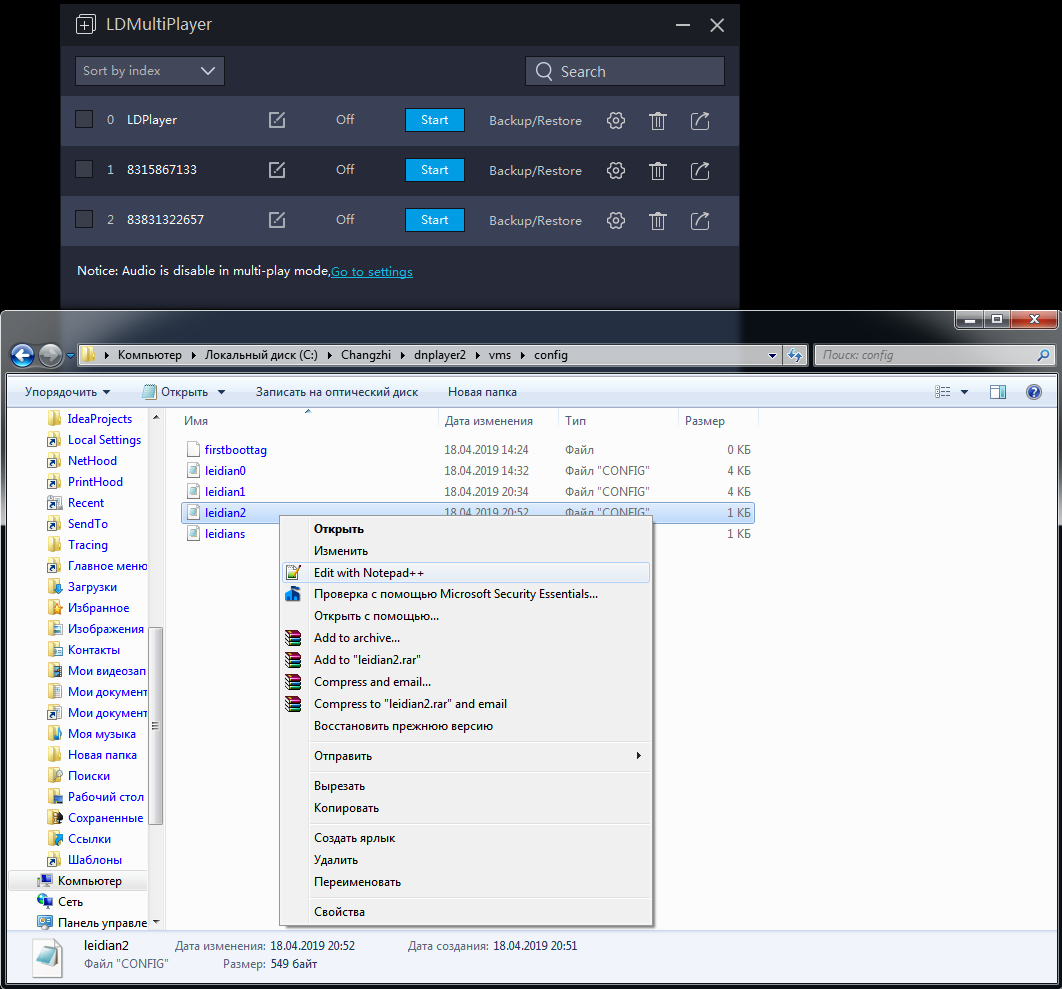1062x989 pixels.
Task: Open the Открыть toolbar dropdown arrow
Action: [221, 392]
